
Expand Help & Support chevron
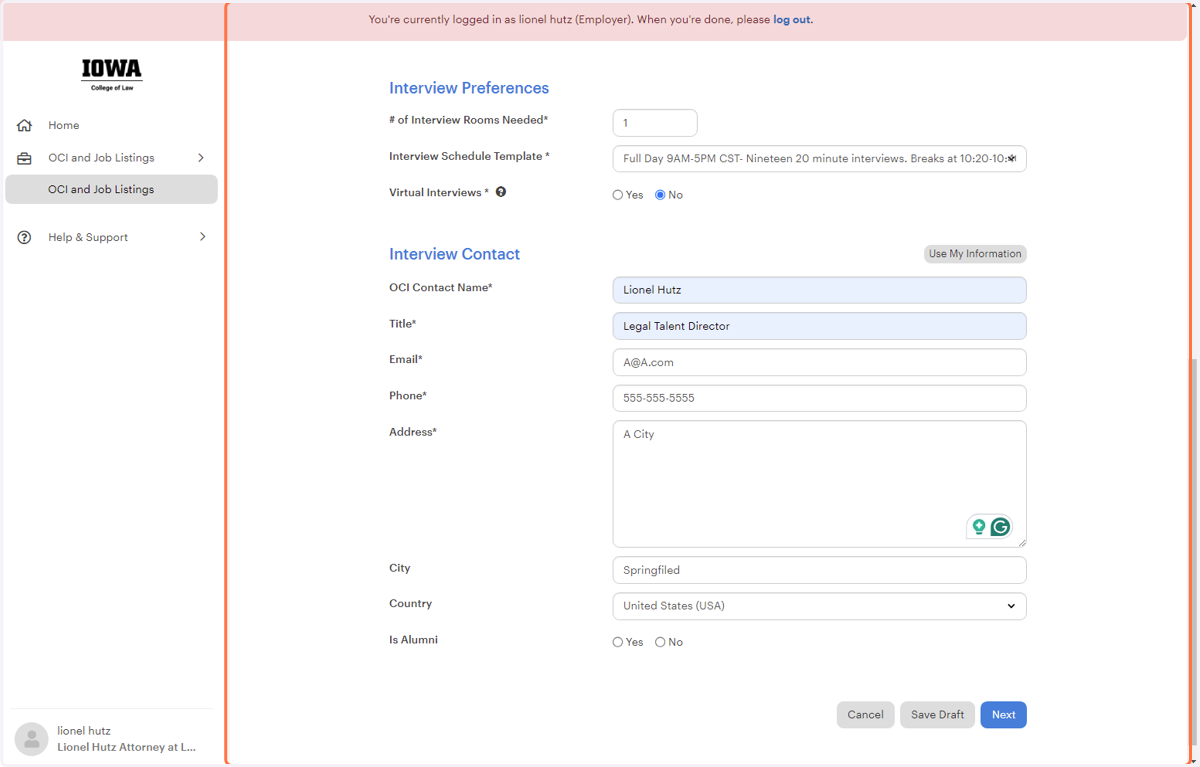pyautogui.click(x=201, y=237)
